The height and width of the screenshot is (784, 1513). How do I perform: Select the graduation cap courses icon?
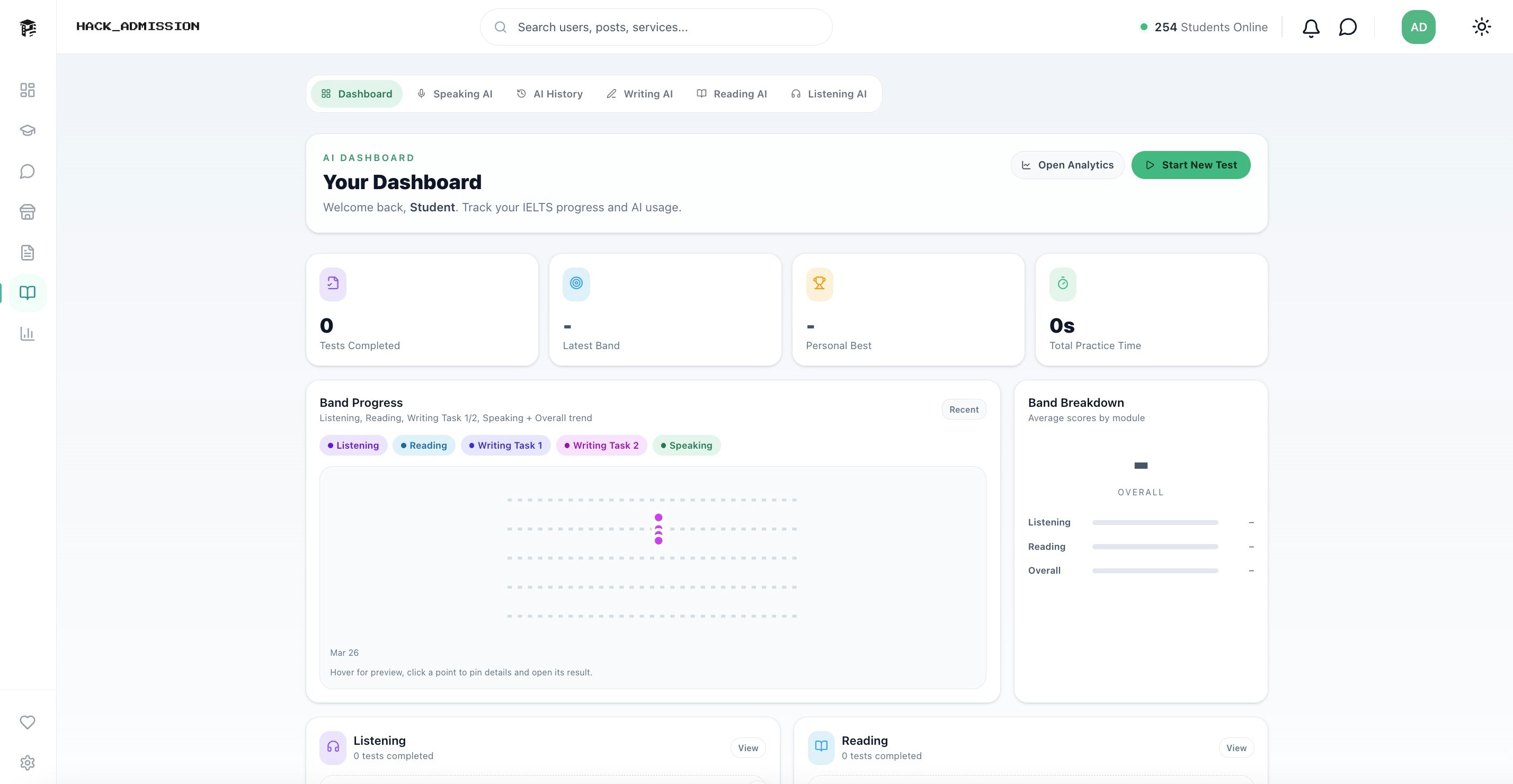coord(28,130)
